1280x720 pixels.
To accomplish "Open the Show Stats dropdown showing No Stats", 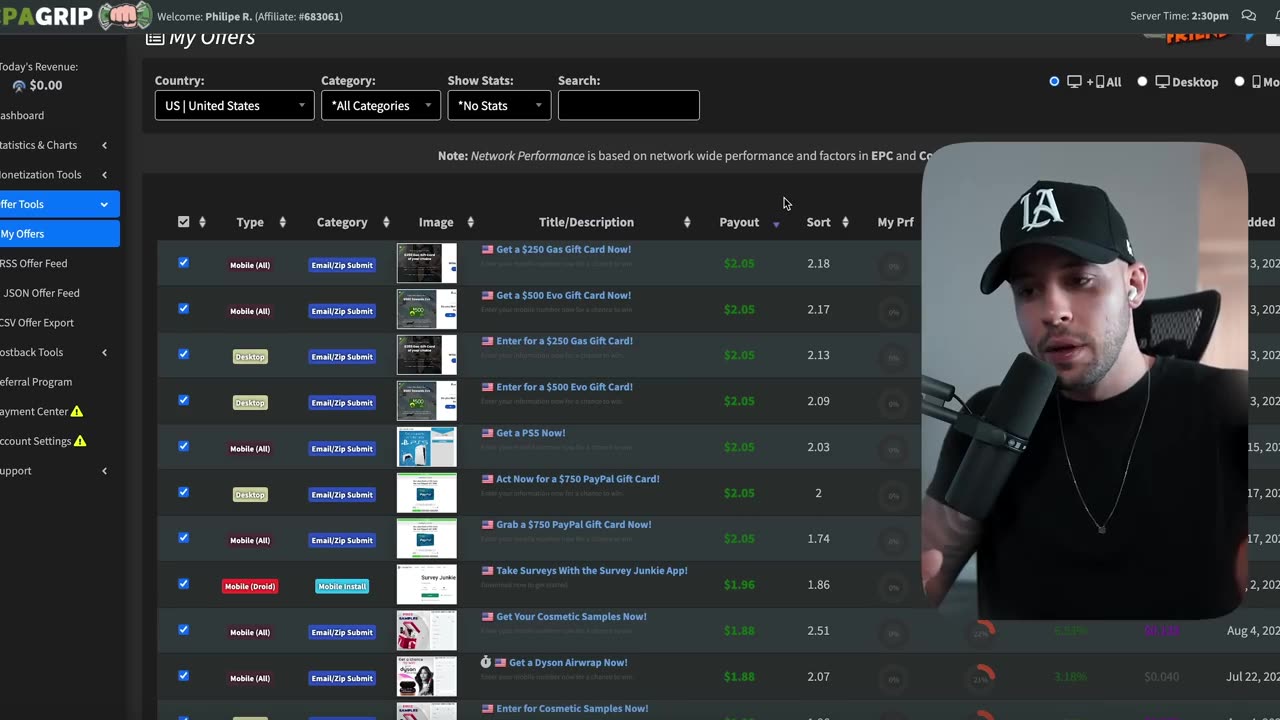I will pyautogui.click(x=499, y=105).
